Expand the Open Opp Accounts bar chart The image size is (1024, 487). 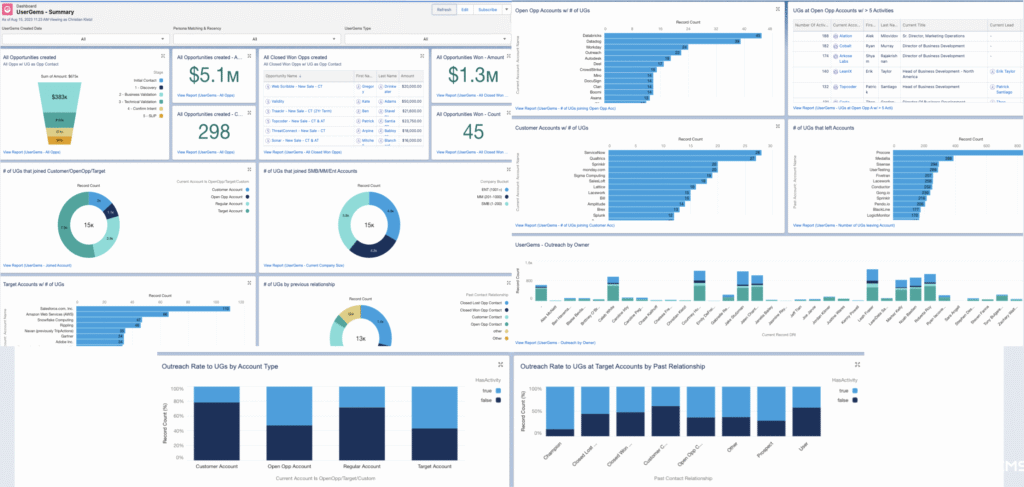tap(778, 9)
